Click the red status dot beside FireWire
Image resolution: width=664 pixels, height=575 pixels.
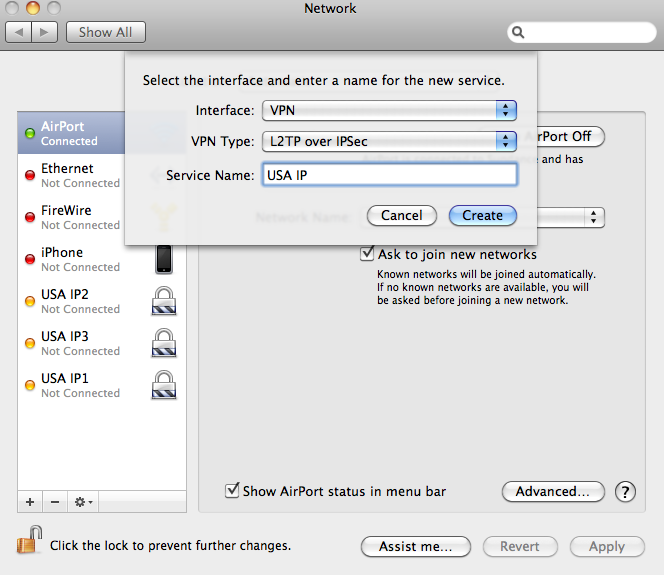[30, 217]
